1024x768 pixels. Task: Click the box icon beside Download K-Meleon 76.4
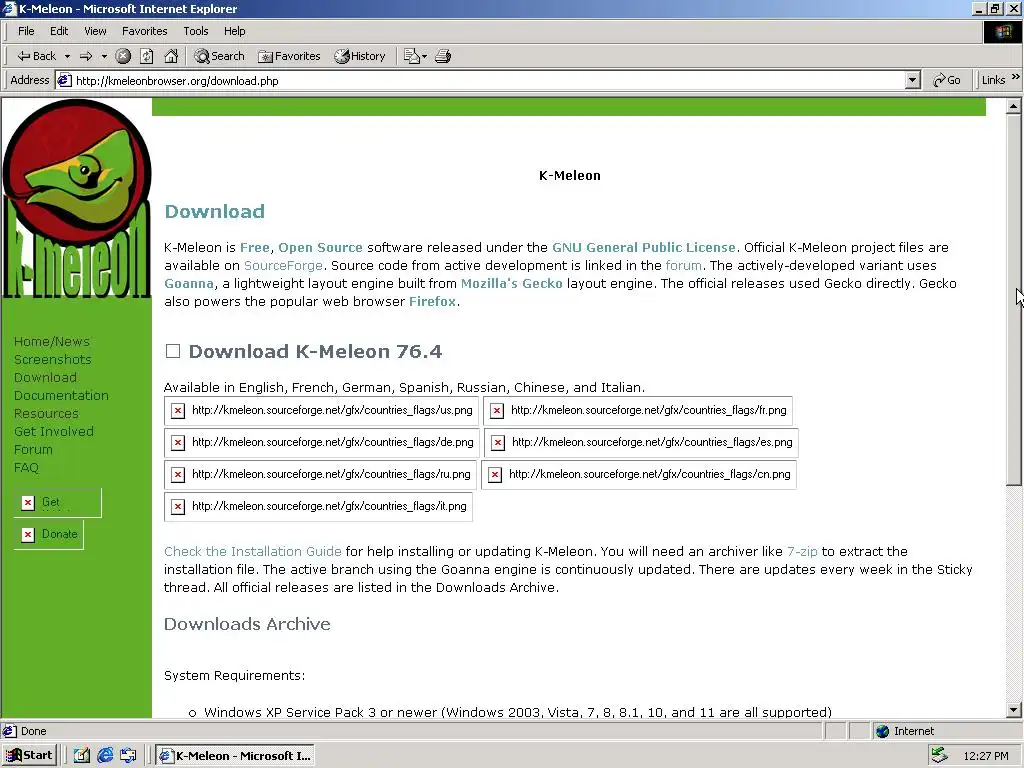coord(173,351)
